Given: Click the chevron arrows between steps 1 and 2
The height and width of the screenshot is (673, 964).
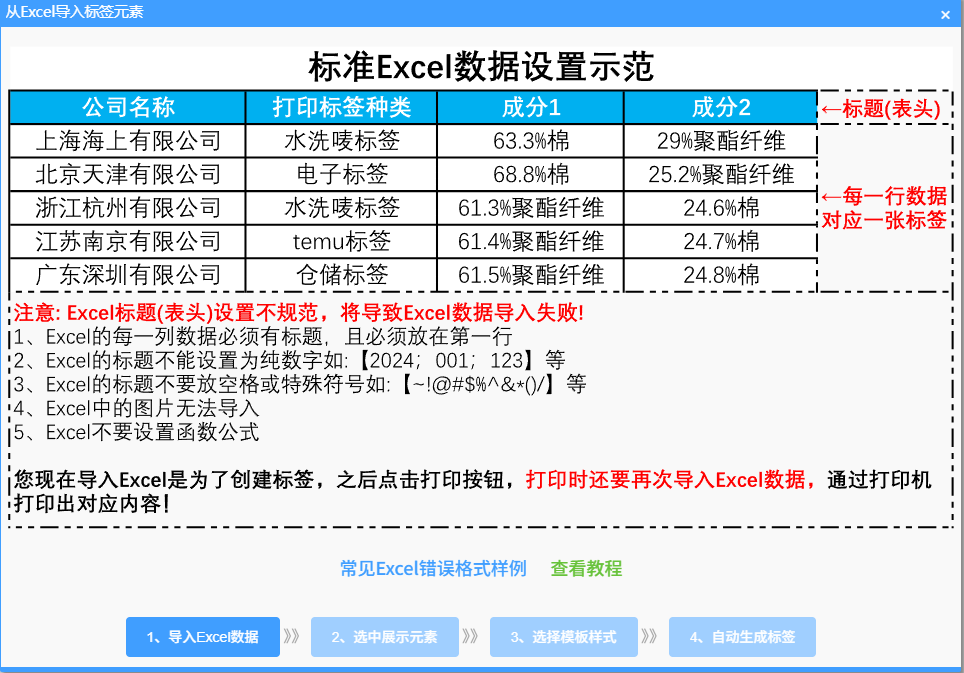Looking at the screenshot, I should pos(292,637).
